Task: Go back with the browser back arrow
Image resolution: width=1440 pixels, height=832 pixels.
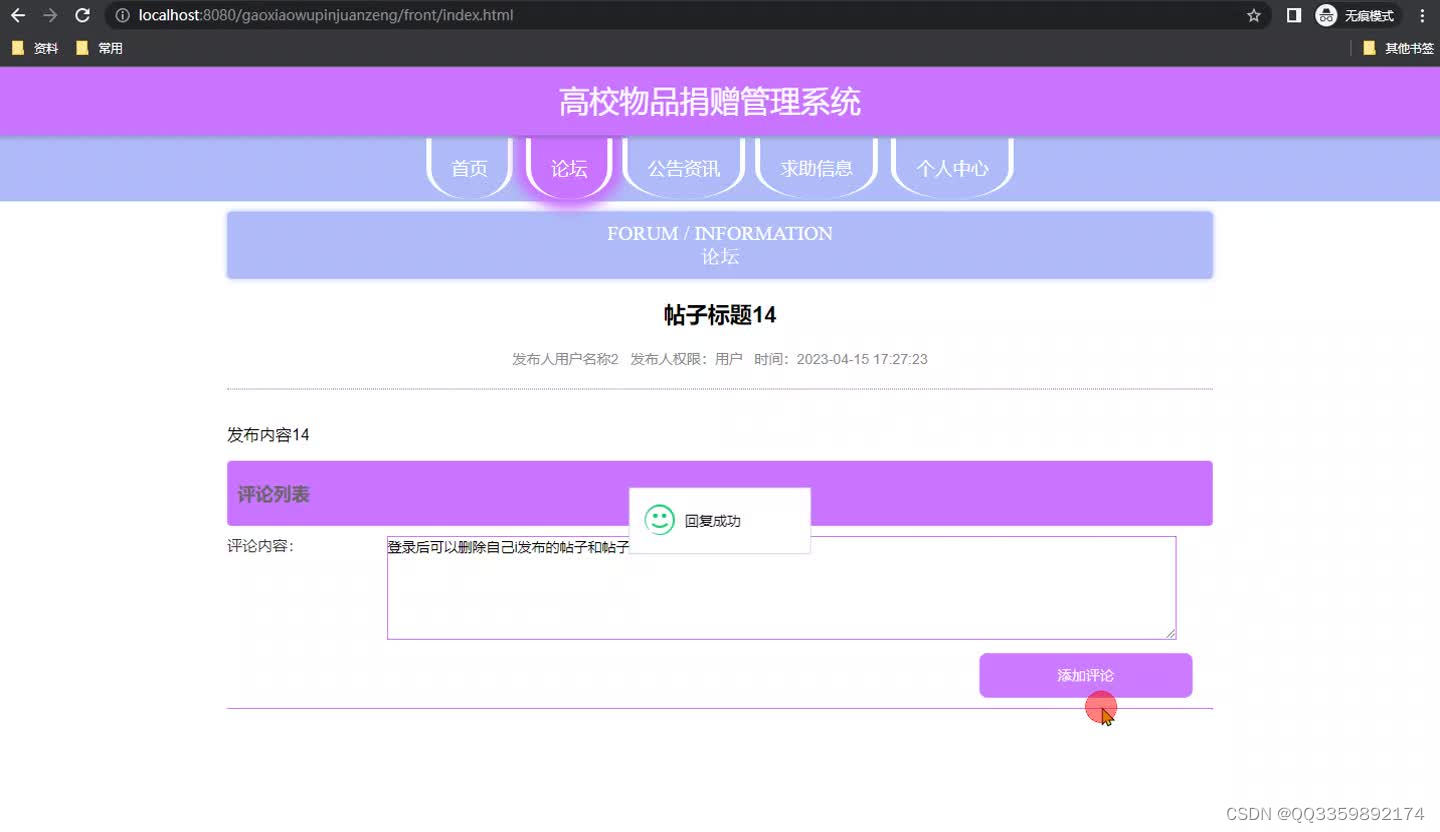Action: 18,15
